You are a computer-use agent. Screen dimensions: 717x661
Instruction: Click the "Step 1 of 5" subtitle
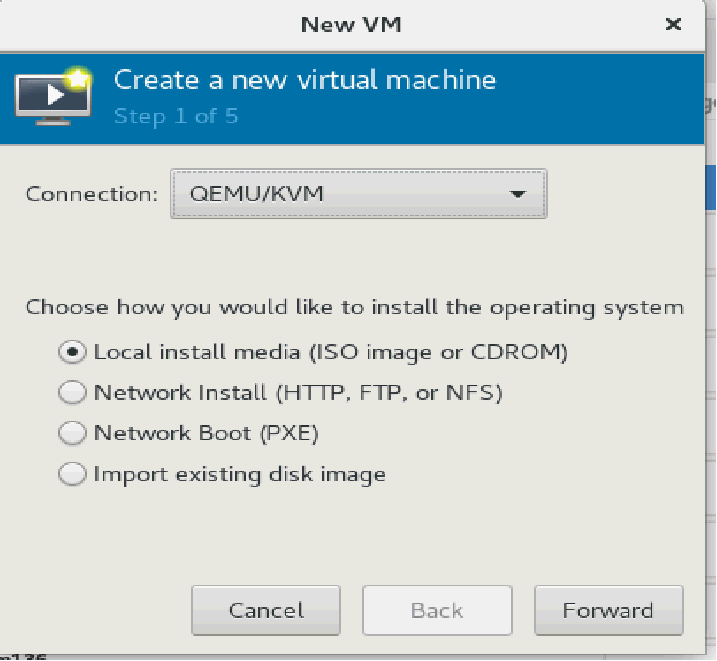pos(176,116)
